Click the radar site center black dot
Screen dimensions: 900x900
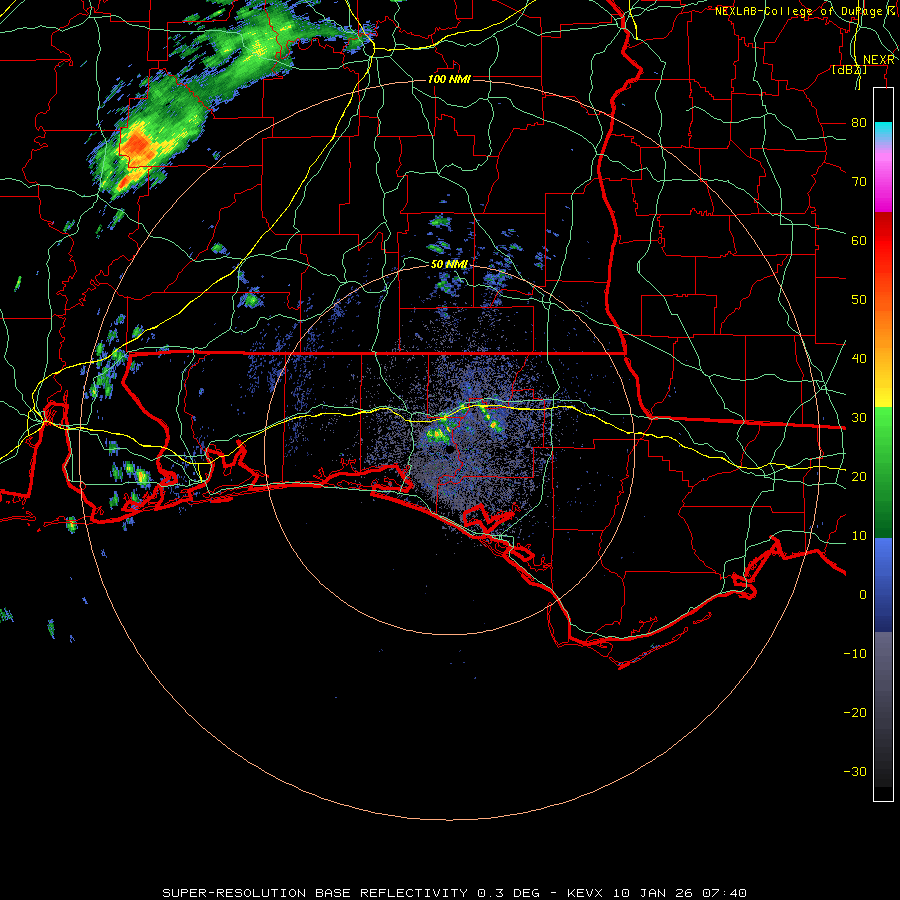[x=449, y=451]
